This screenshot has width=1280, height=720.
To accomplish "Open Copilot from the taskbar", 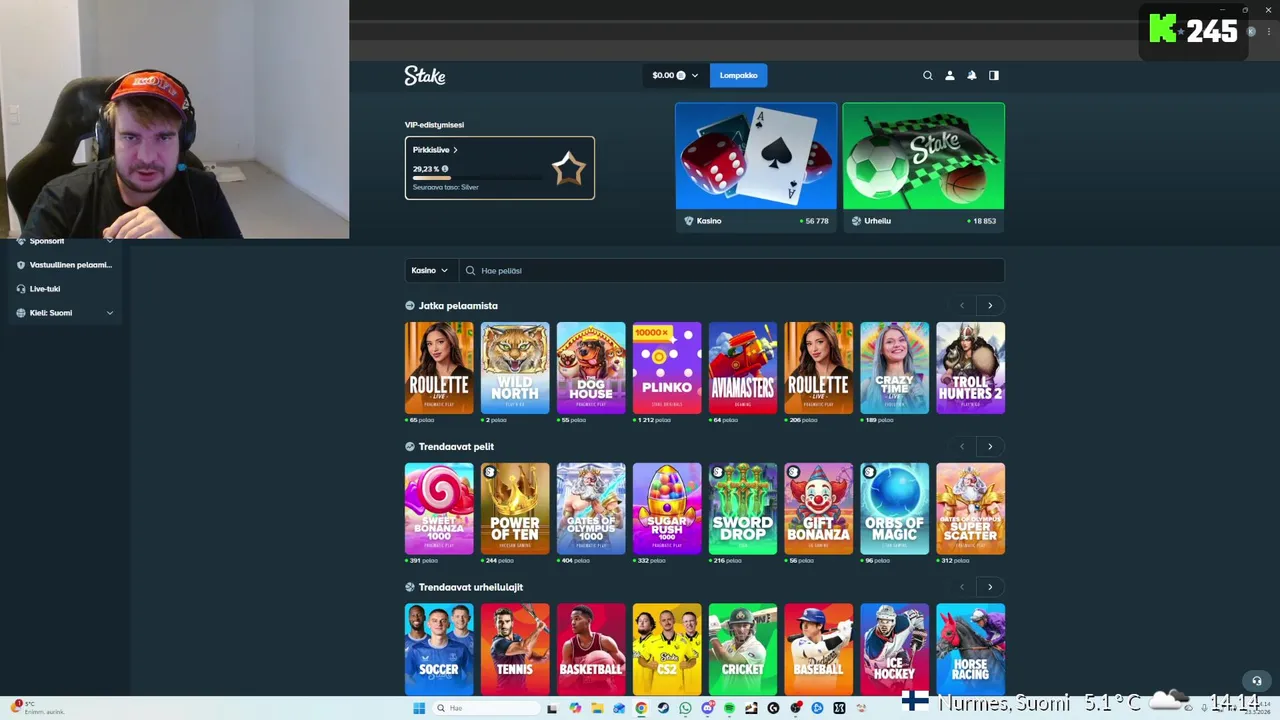I will (x=575, y=708).
